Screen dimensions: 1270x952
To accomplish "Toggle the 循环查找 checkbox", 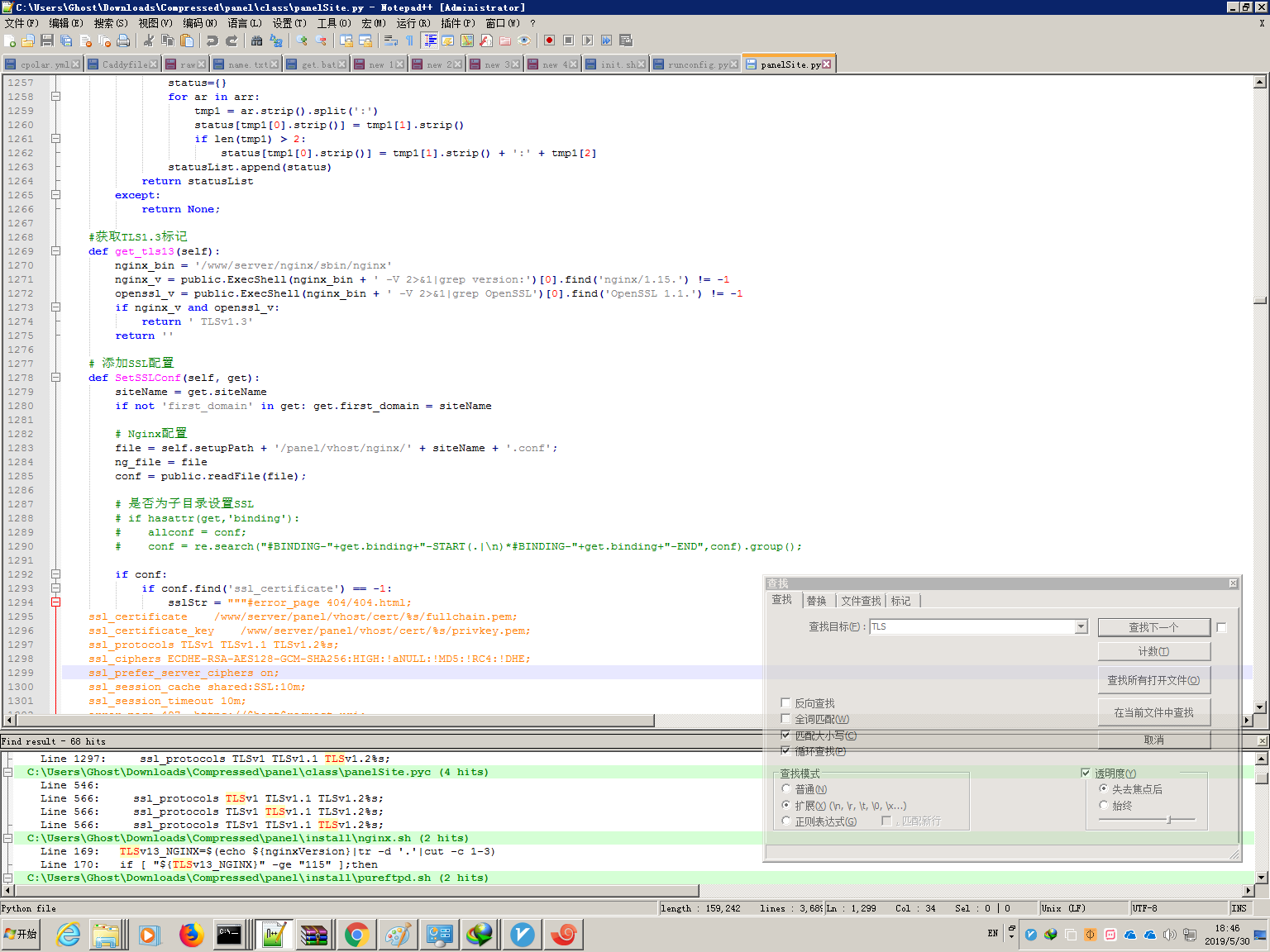I will [x=785, y=750].
